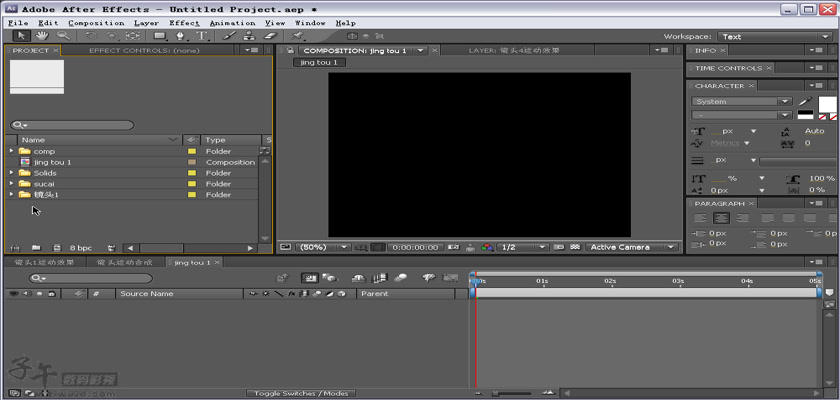Image resolution: width=840 pixels, height=400 pixels.
Task: Click the jing tou 1 breadcrumb button
Action: 319,63
